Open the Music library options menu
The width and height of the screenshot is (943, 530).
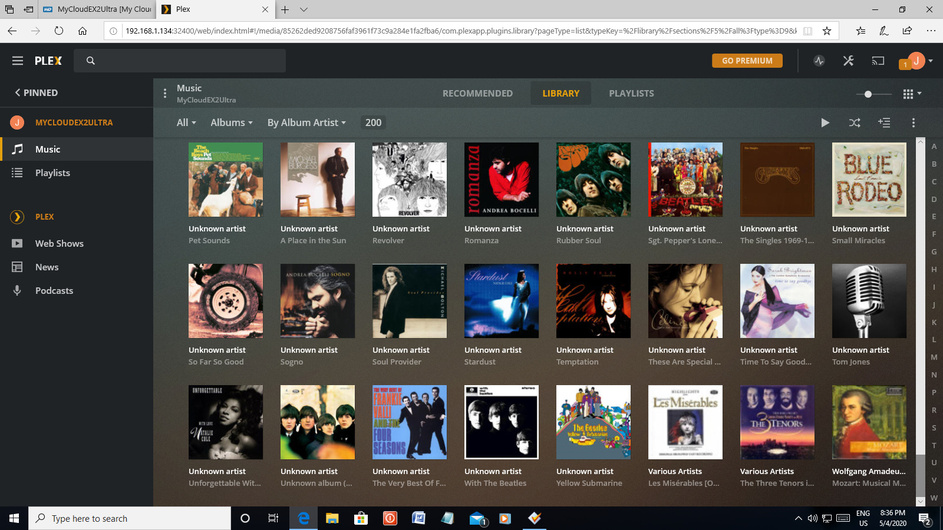tap(165, 93)
